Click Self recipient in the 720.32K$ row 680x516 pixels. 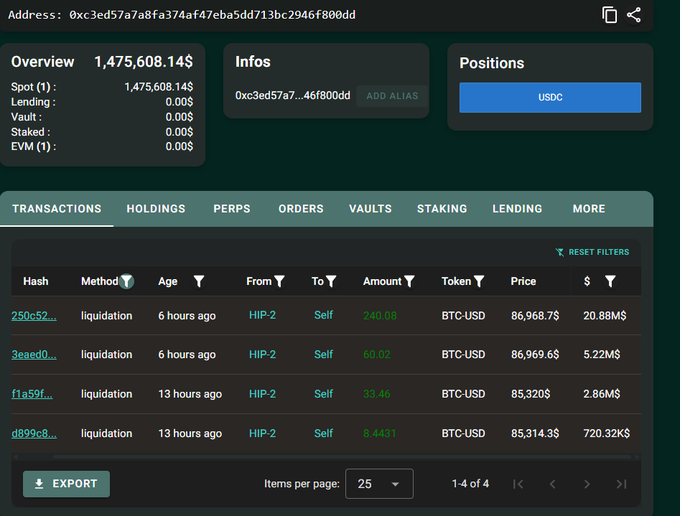point(324,433)
